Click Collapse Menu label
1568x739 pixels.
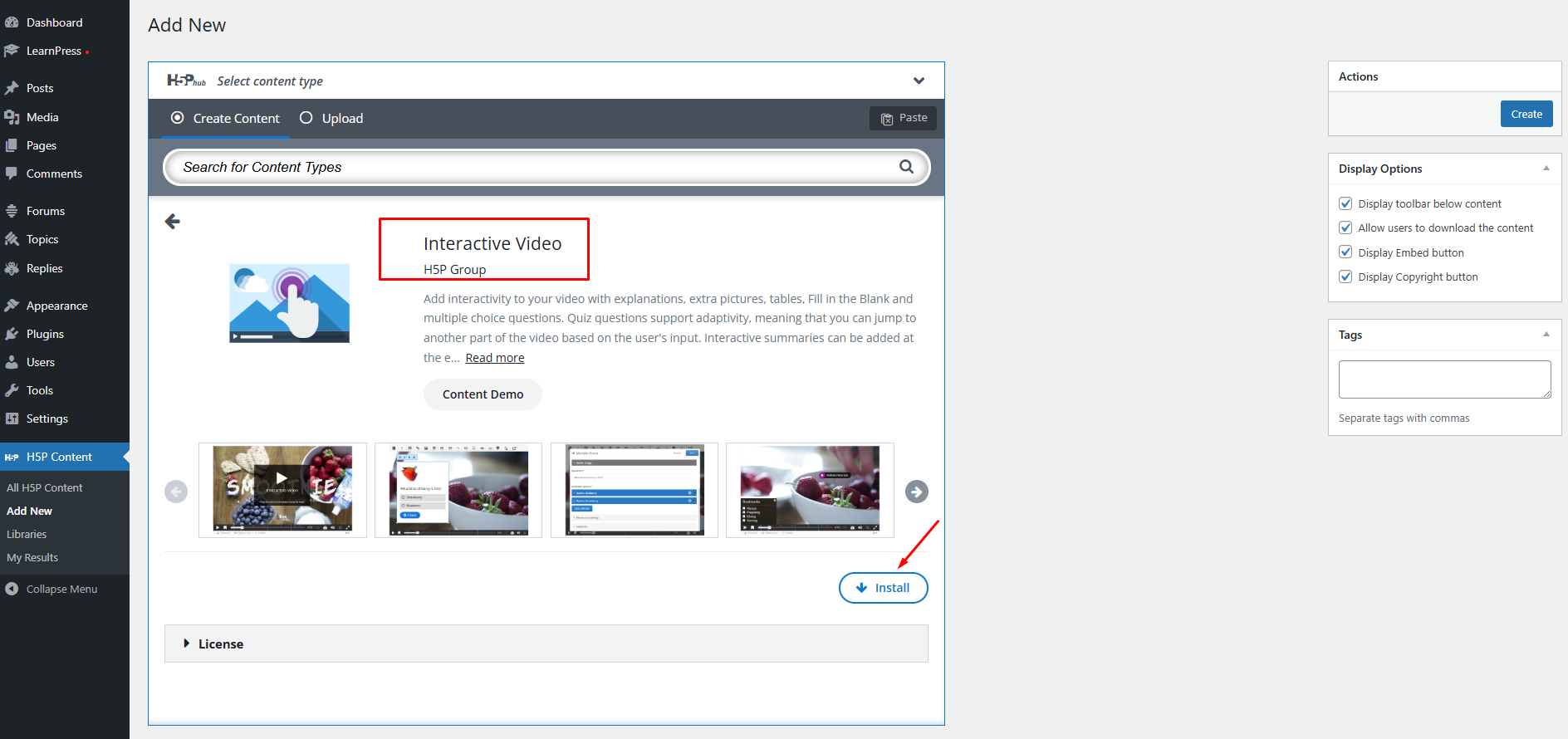[x=61, y=589]
